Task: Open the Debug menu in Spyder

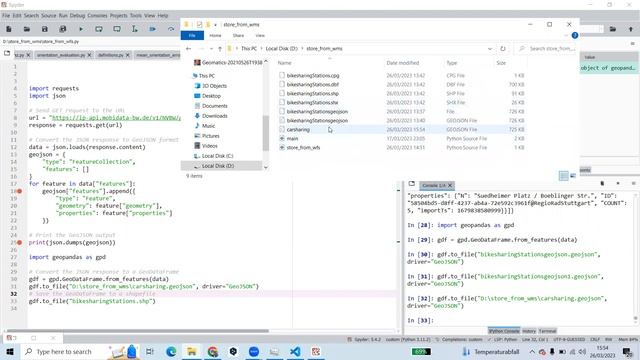Action: (x=77, y=16)
